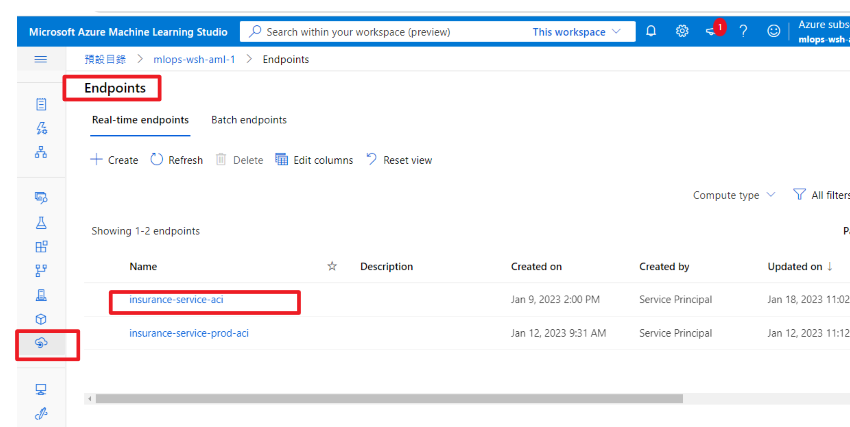Click Description column header
The width and height of the screenshot is (850, 427).
[387, 266]
